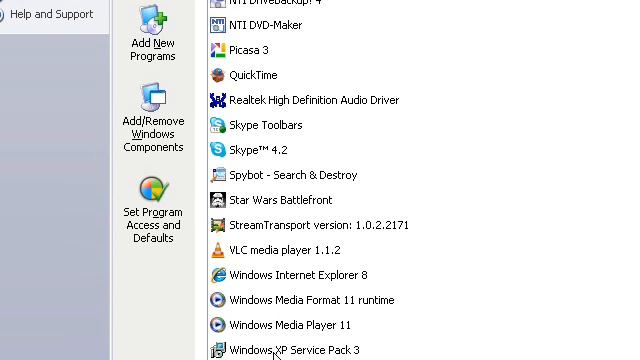Click Set Program Access and Defaults label
The height and width of the screenshot is (360, 640).
click(x=153, y=225)
